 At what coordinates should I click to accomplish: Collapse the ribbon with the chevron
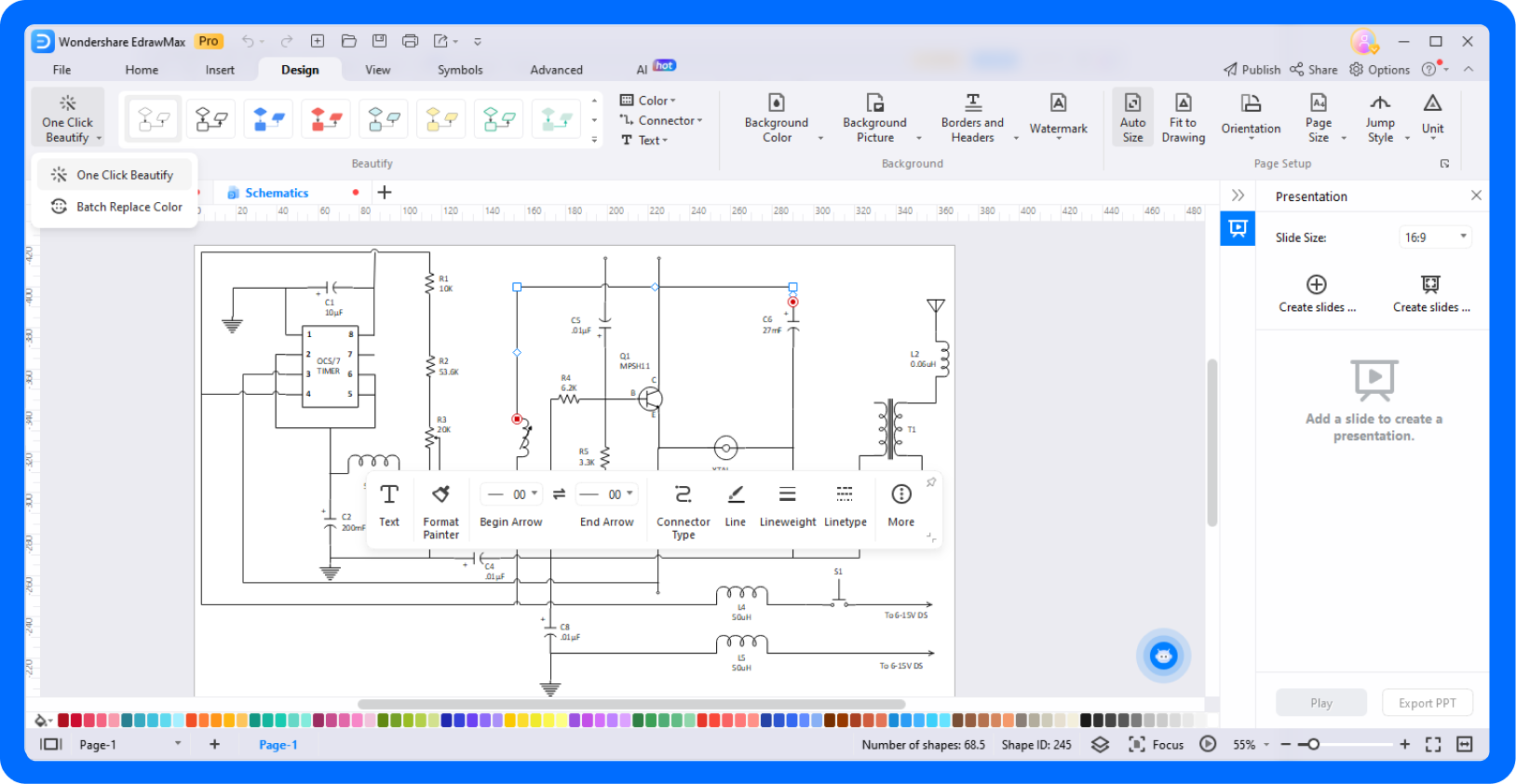coord(1469,70)
